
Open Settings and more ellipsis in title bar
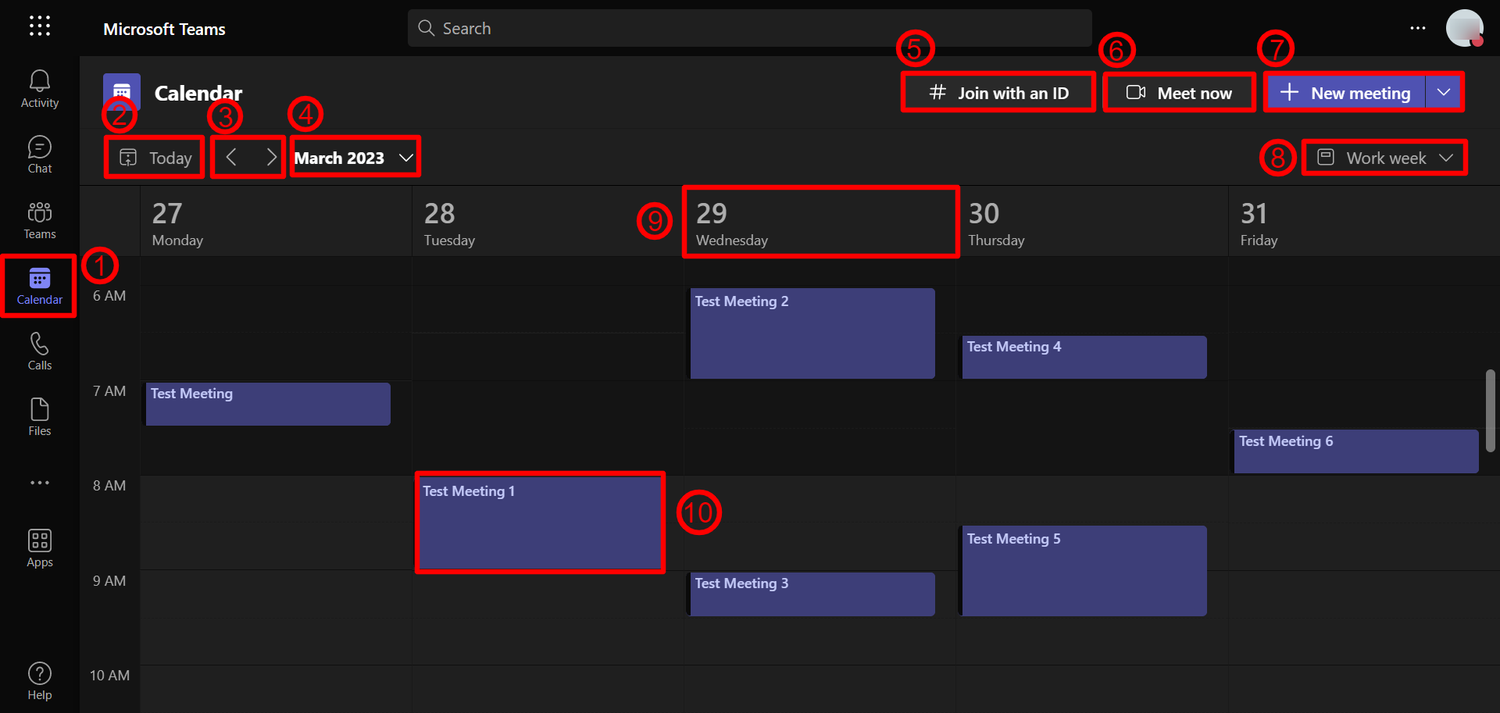click(x=1418, y=28)
